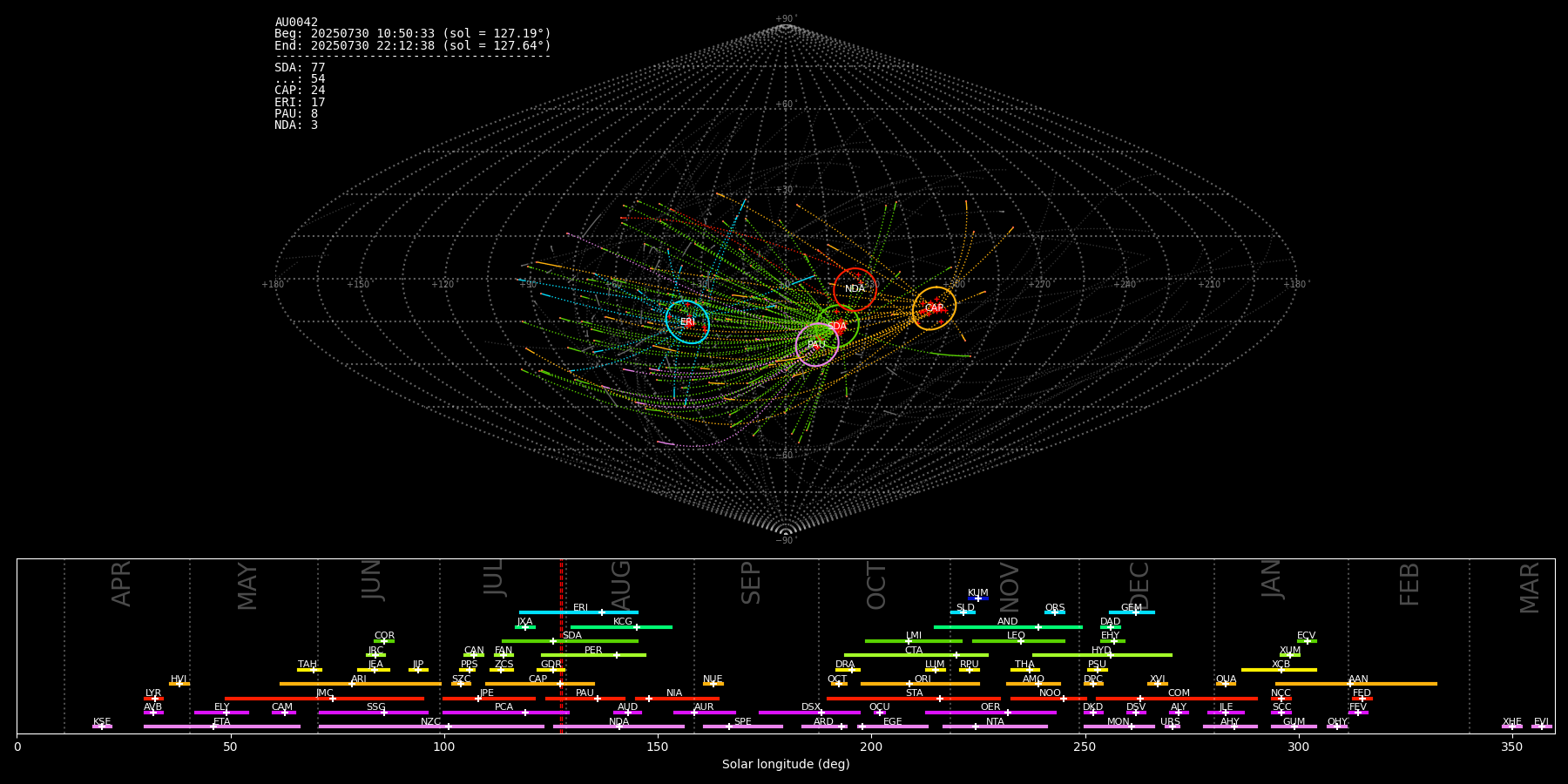
Task: Select the EVI shower label in timeline
Action: [1541, 721]
